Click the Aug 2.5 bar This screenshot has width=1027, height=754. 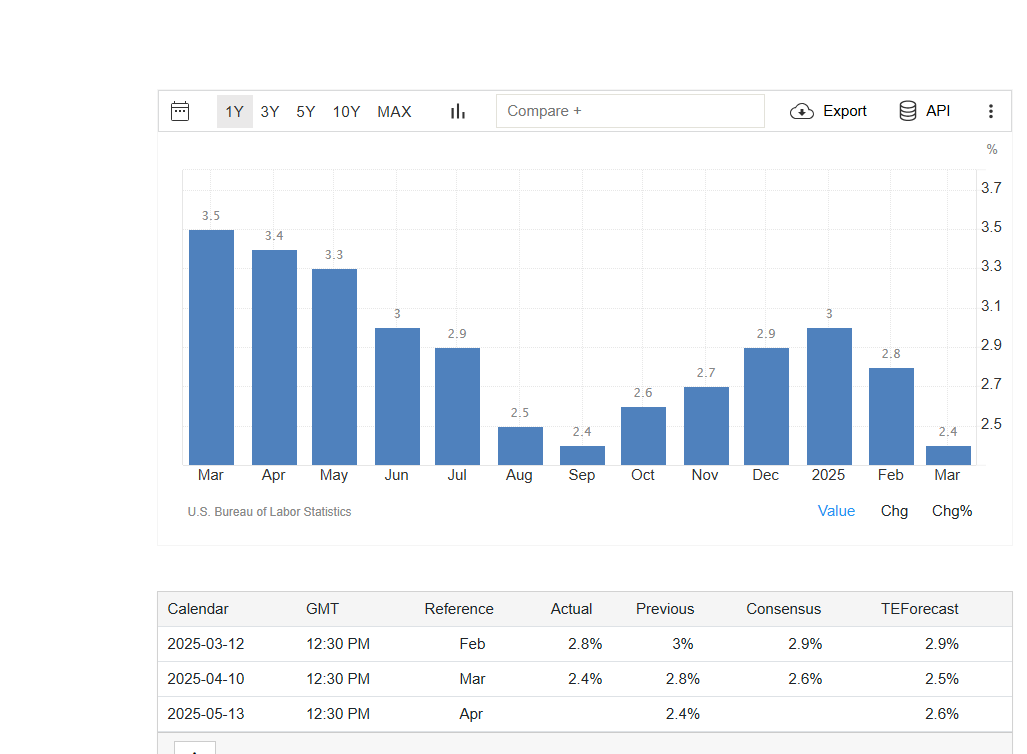coord(521,445)
